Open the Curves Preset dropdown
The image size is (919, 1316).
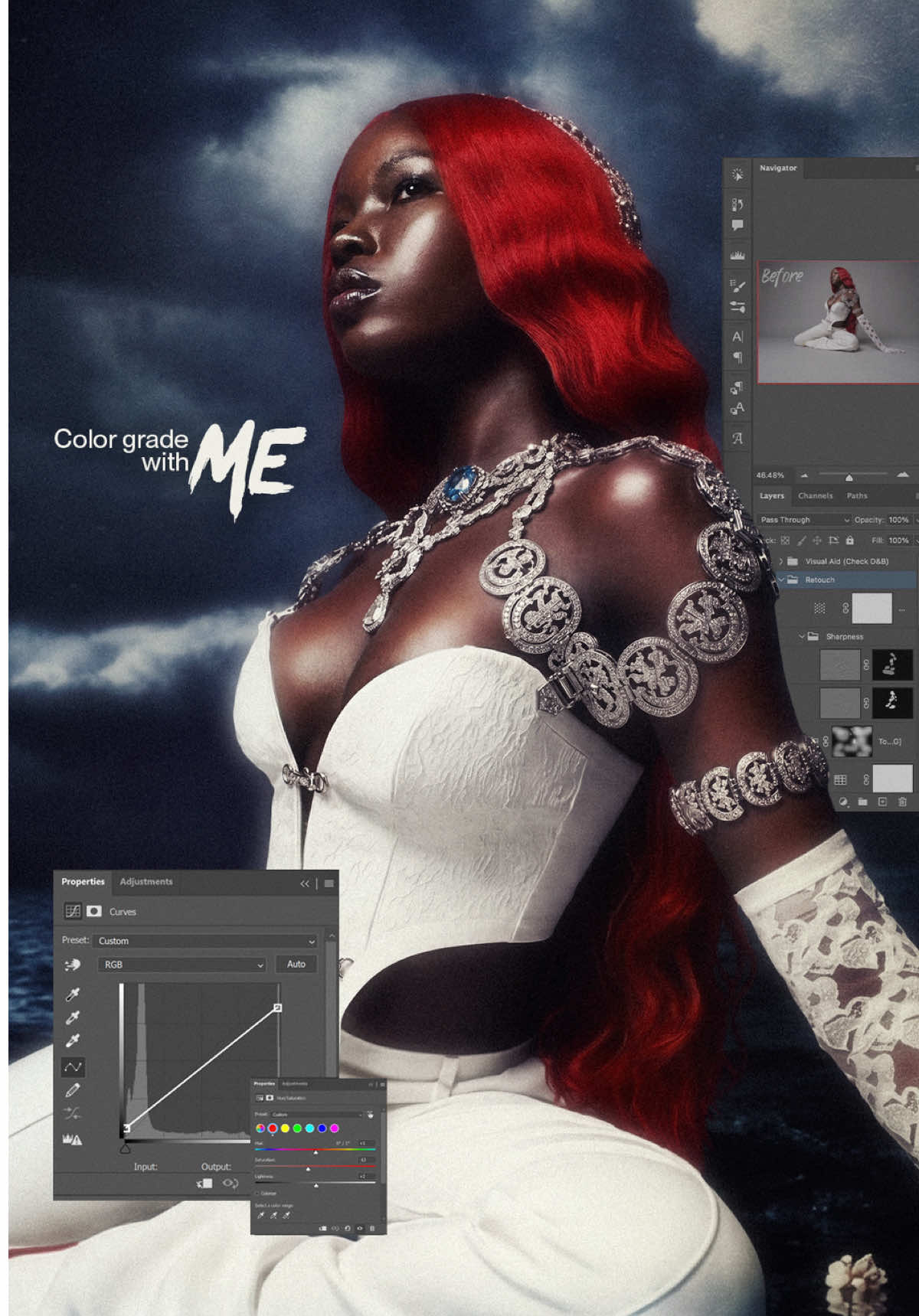click(x=206, y=941)
